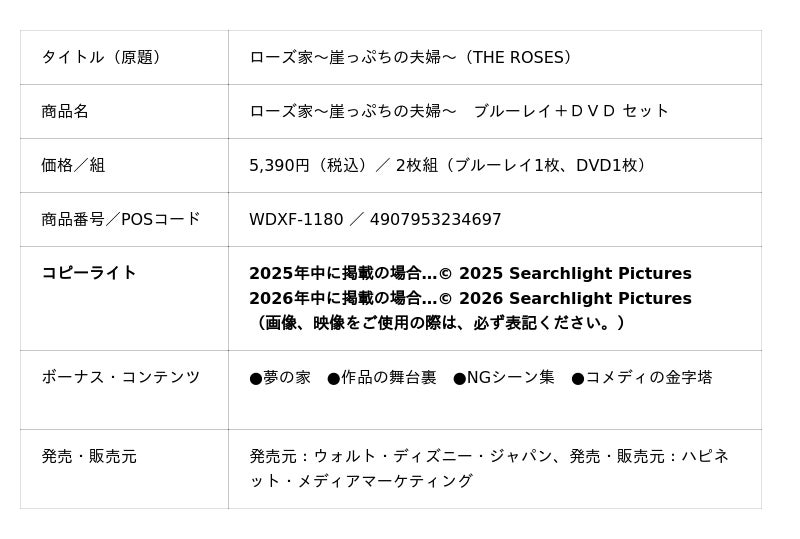Click the ●コメディの金字塔 bonus item
Viewport: 800px width, 539px height.
642,378
